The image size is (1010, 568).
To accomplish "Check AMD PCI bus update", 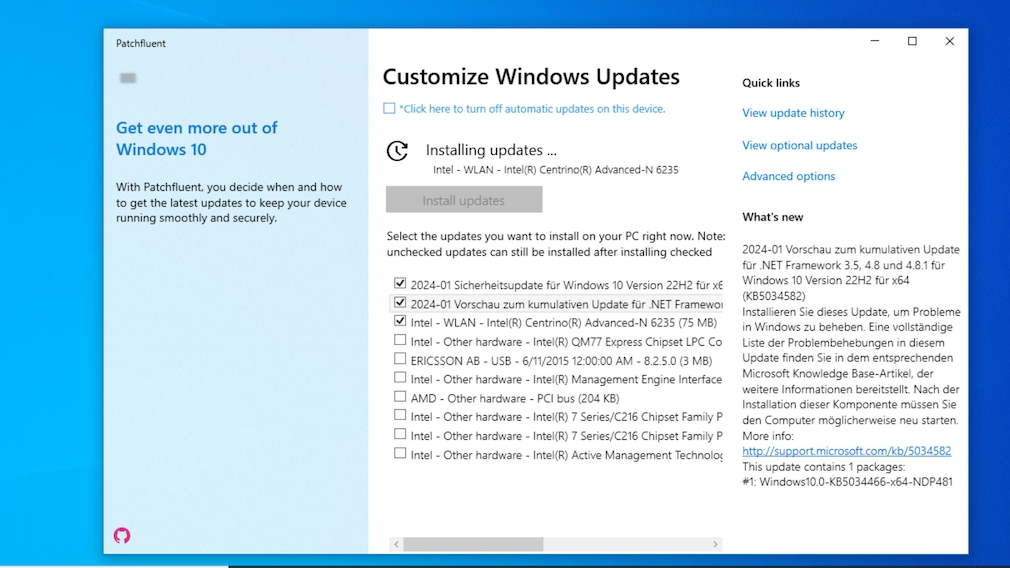I will [400, 397].
